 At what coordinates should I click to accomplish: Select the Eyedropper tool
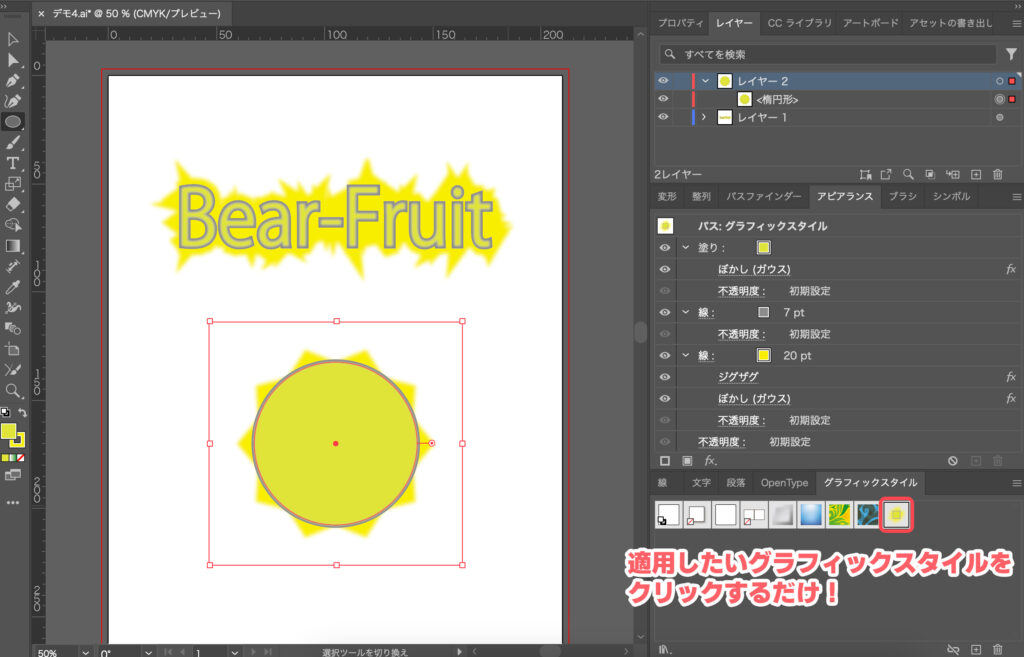pyautogui.click(x=13, y=287)
